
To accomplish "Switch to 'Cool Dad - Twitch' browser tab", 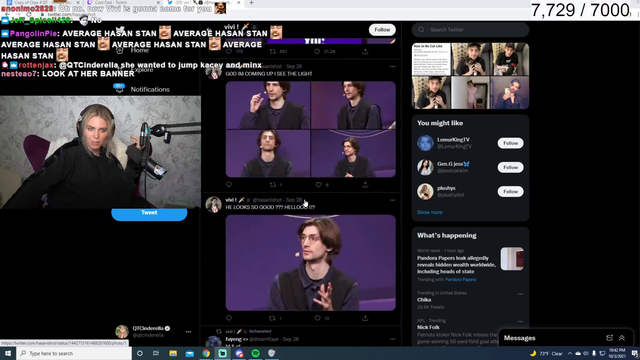I will point(122,2).
